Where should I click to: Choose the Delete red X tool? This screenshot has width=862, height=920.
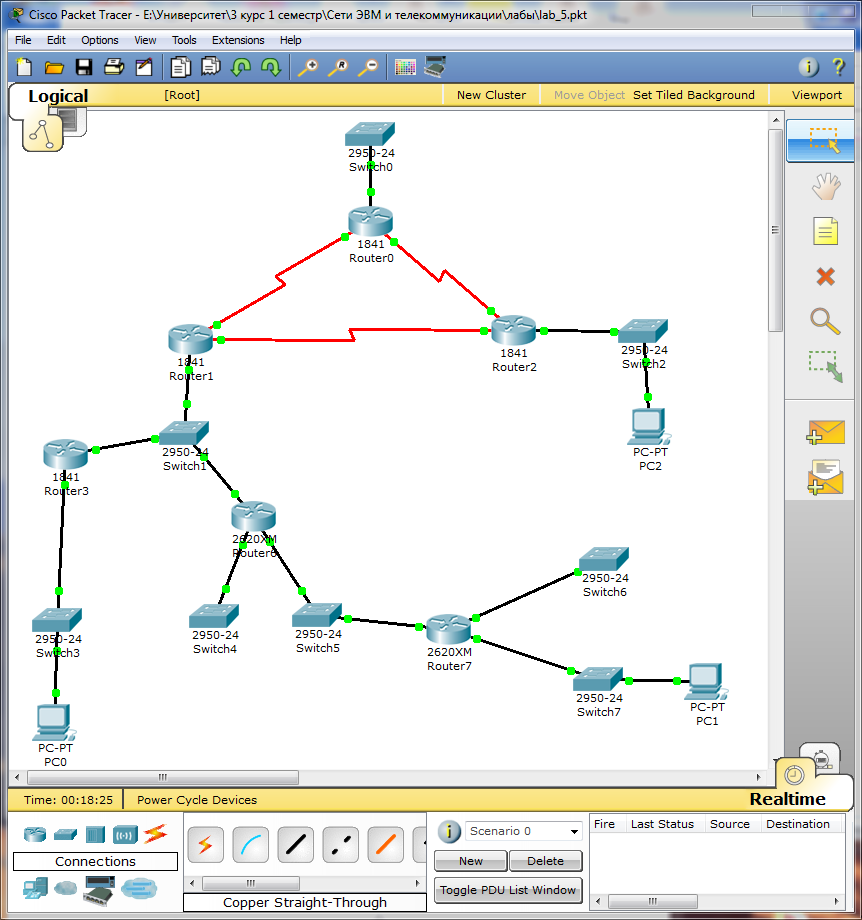826,276
